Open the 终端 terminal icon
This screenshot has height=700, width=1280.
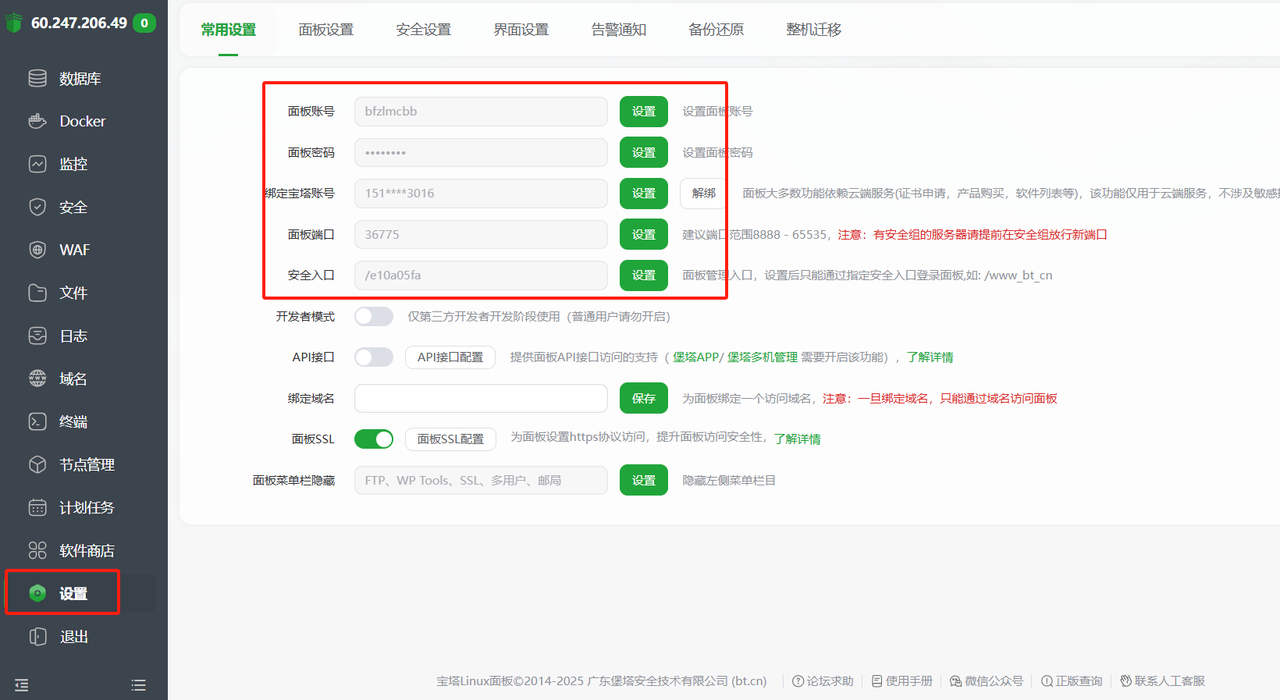pyautogui.click(x=38, y=422)
